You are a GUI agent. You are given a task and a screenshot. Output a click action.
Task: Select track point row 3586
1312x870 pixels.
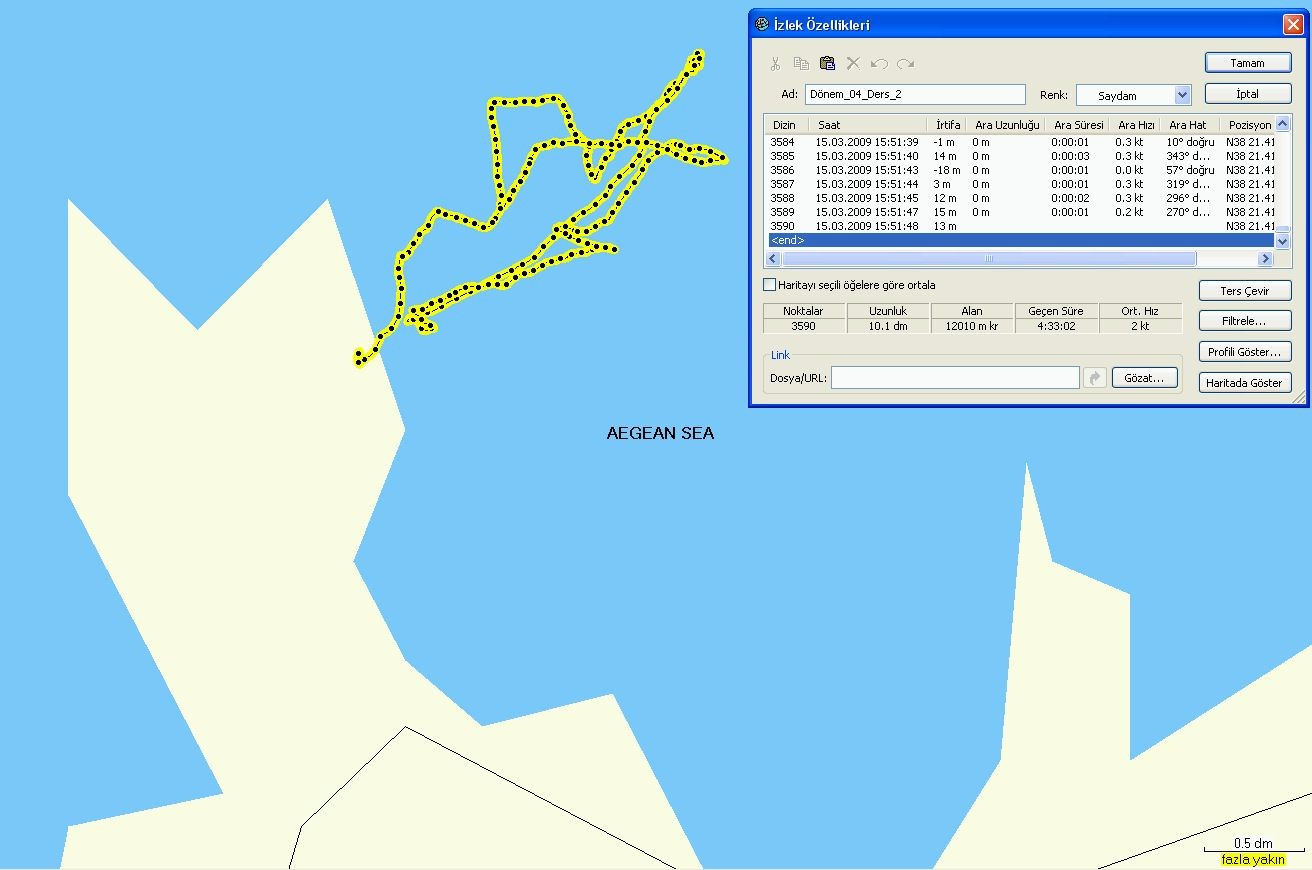click(1020, 170)
